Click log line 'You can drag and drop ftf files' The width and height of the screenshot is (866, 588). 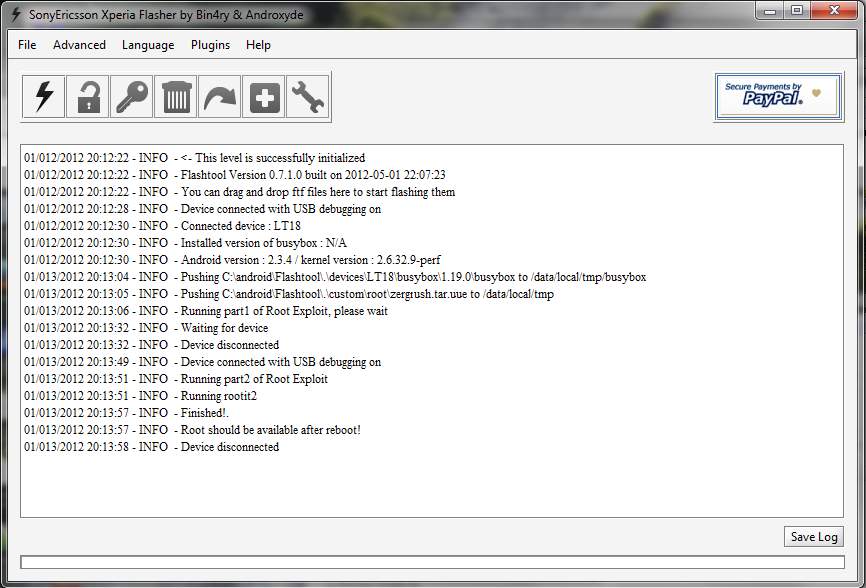point(240,192)
